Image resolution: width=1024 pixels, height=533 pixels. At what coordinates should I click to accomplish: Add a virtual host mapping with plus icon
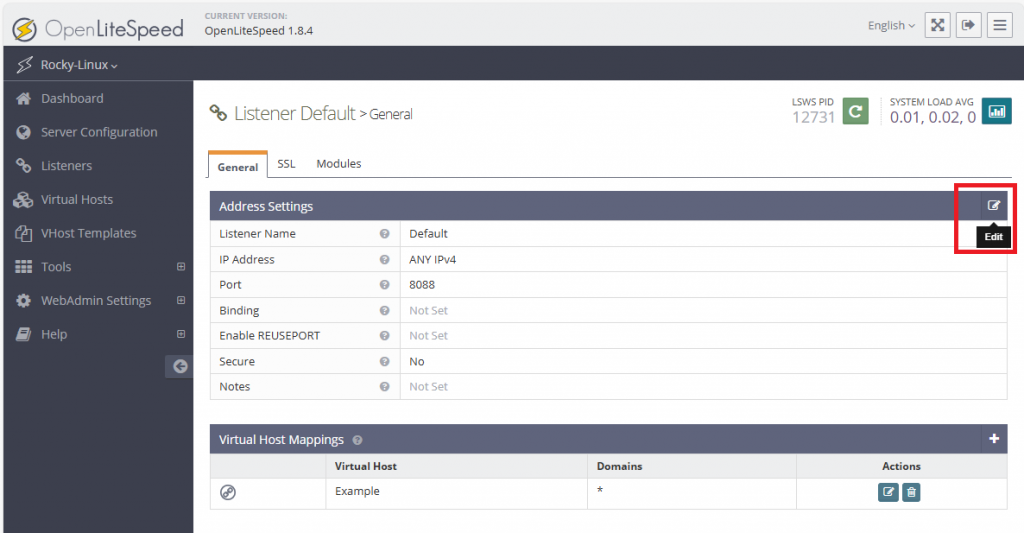point(993,439)
